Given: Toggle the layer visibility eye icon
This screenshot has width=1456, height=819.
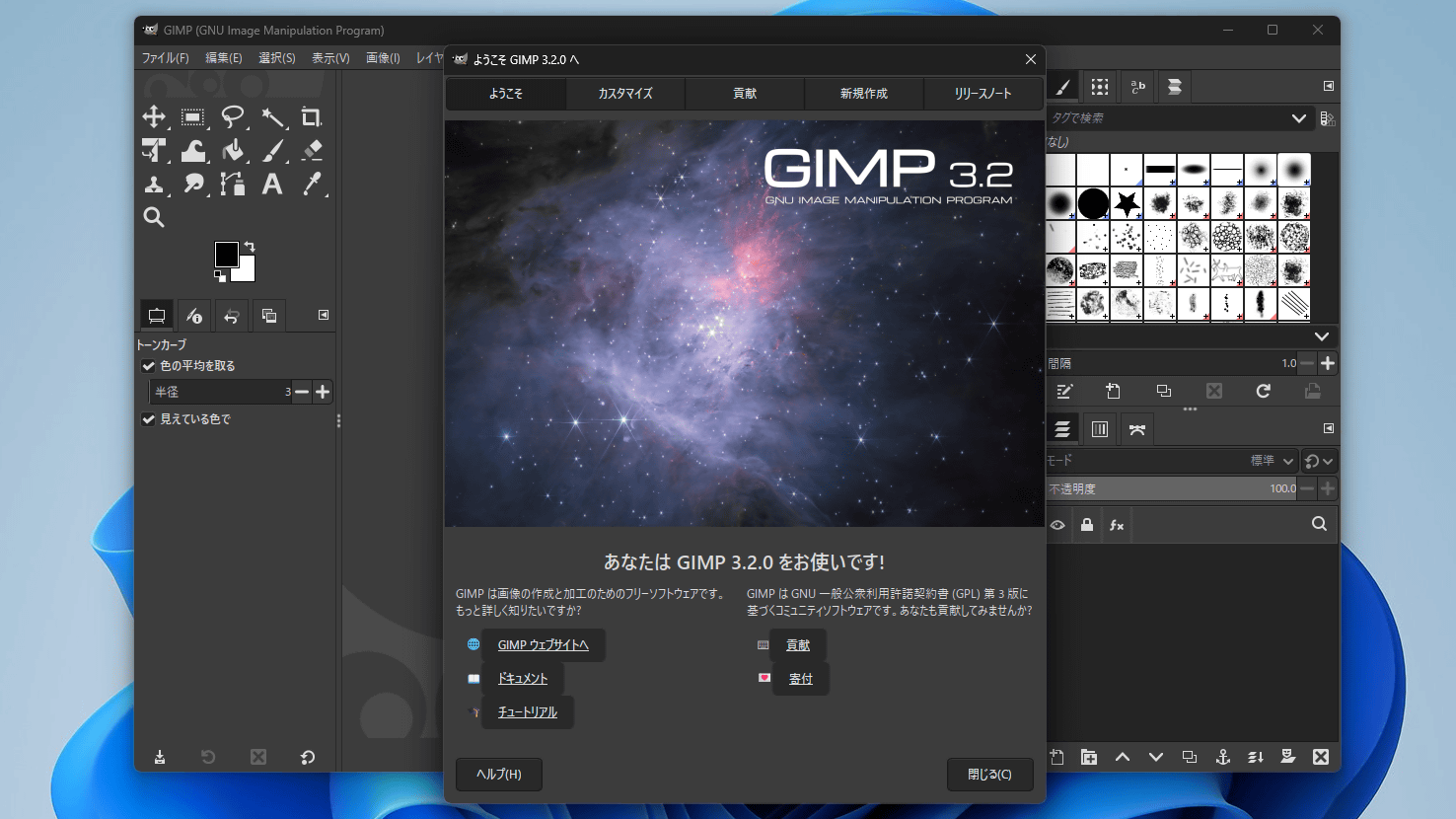Looking at the screenshot, I should (1057, 525).
